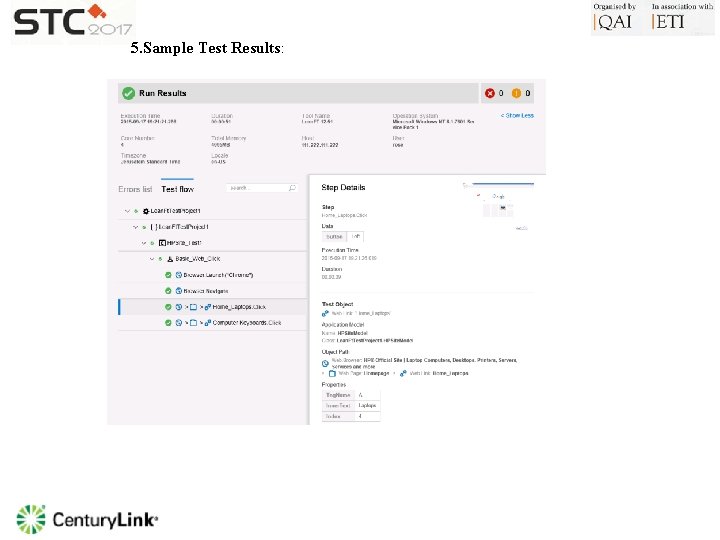Click the green passed icon beside Run Results
The image size is (720, 540).
129,93
